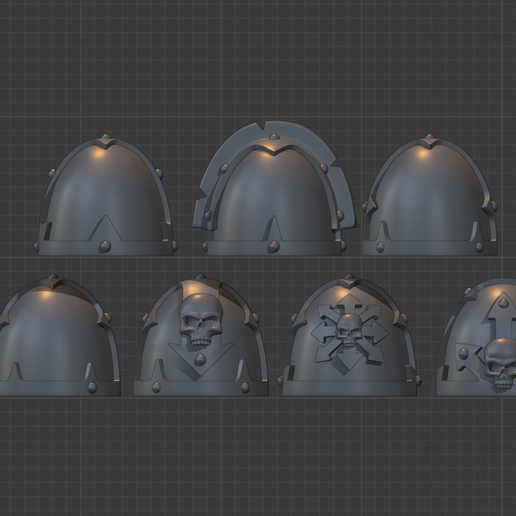Click the top-right plain trimmed shoulder pad
Screen dimensions: 516x516
pyautogui.click(x=430, y=195)
